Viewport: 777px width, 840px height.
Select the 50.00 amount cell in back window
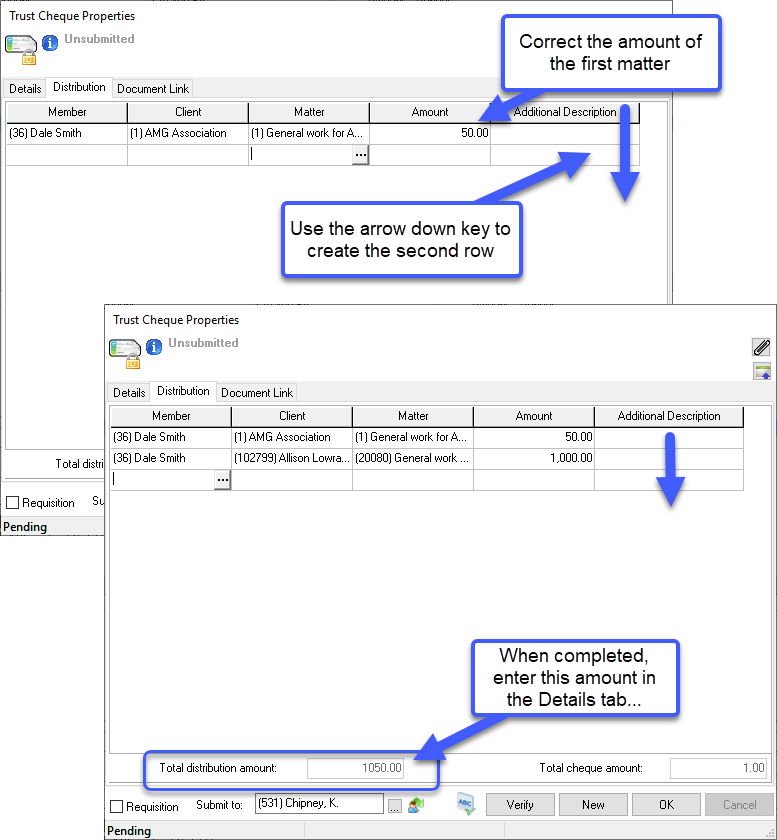pos(430,133)
